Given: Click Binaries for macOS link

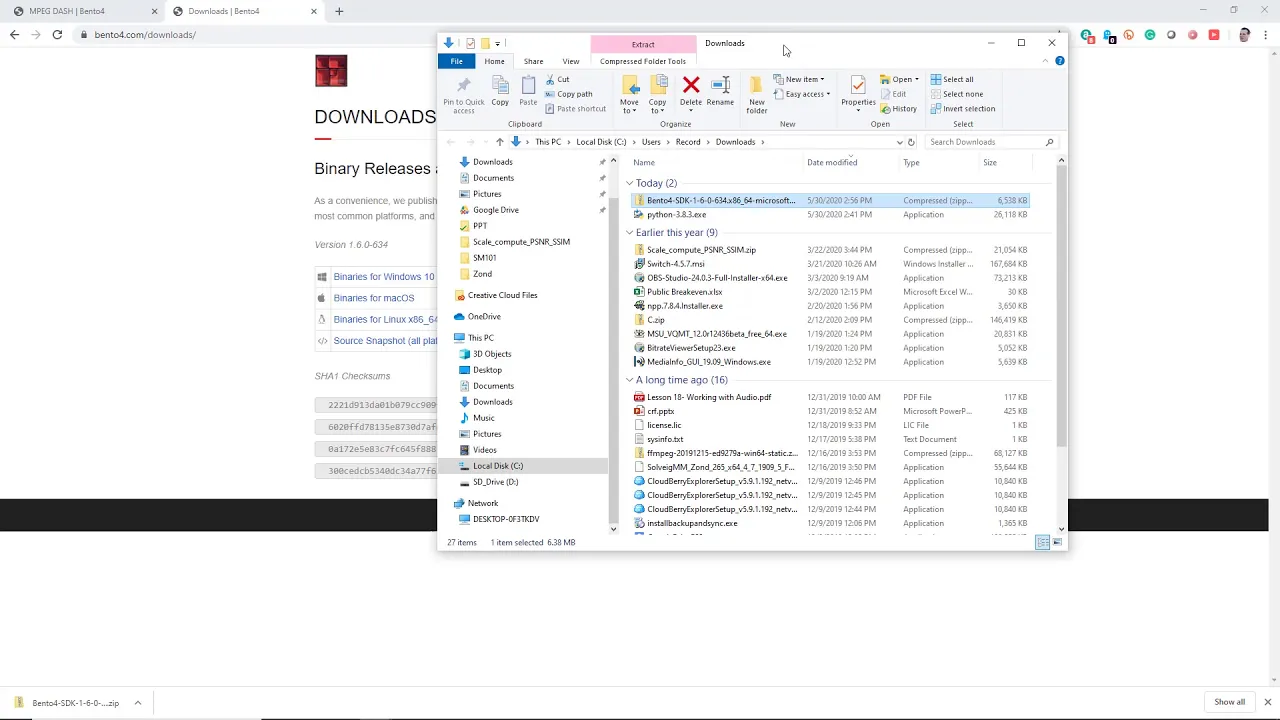Looking at the screenshot, I should click(374, 298).
